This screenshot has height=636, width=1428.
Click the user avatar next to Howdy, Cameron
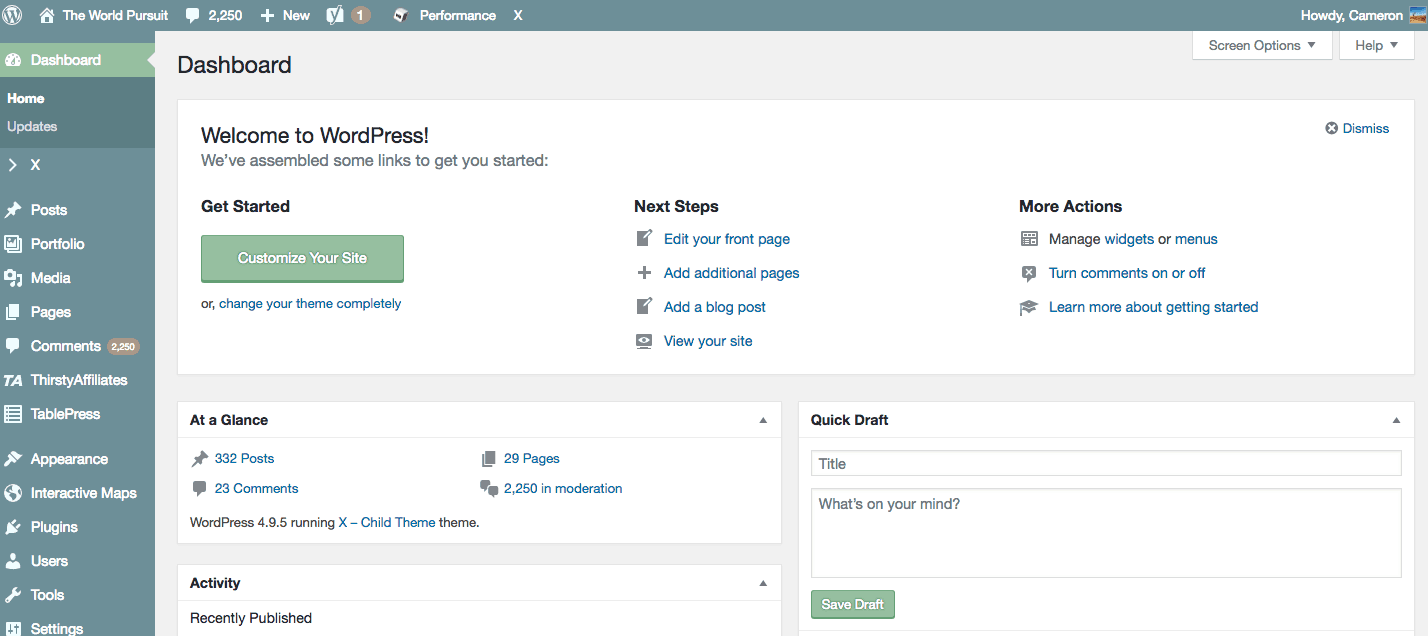tap(1418, 15)
